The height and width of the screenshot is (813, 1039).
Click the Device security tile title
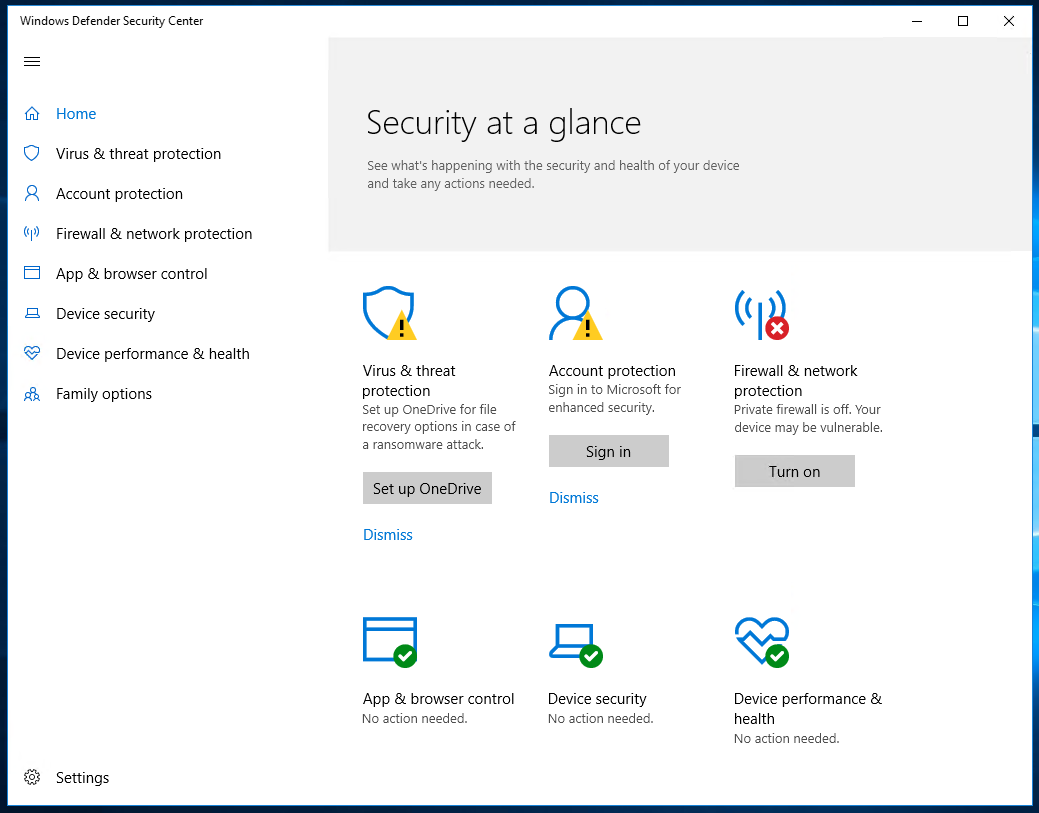coord(597,698)
